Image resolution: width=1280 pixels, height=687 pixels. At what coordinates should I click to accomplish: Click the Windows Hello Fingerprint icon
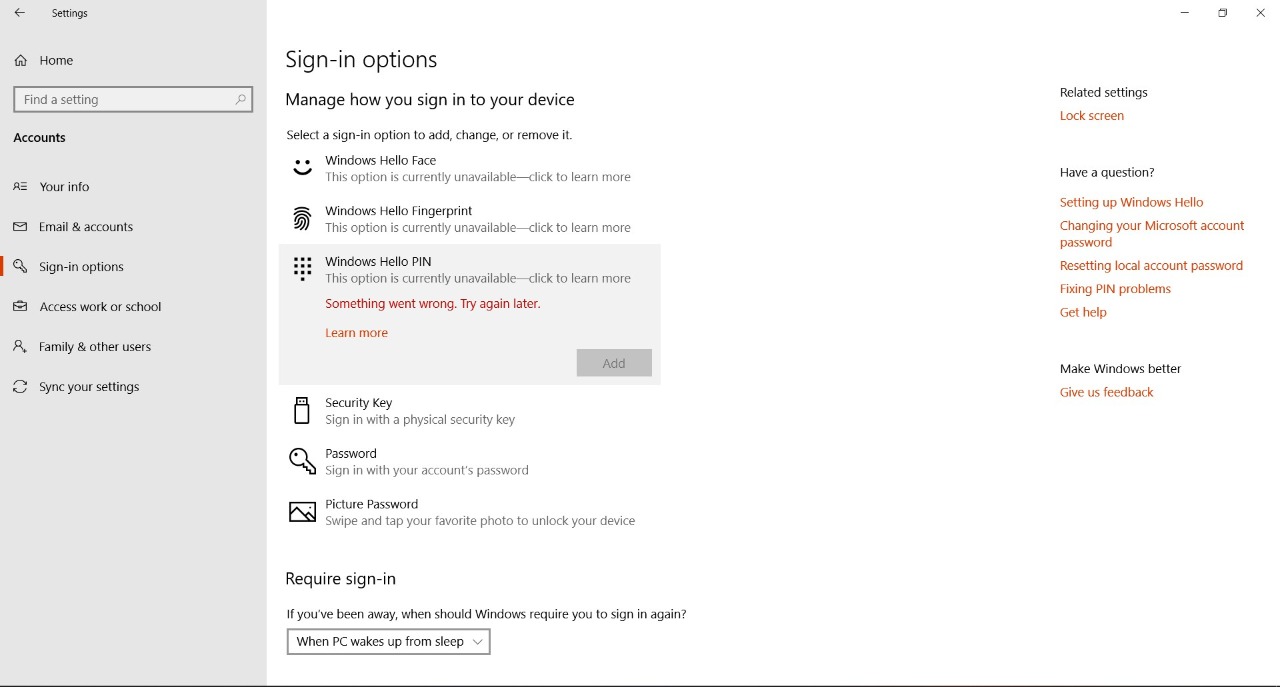302,219
